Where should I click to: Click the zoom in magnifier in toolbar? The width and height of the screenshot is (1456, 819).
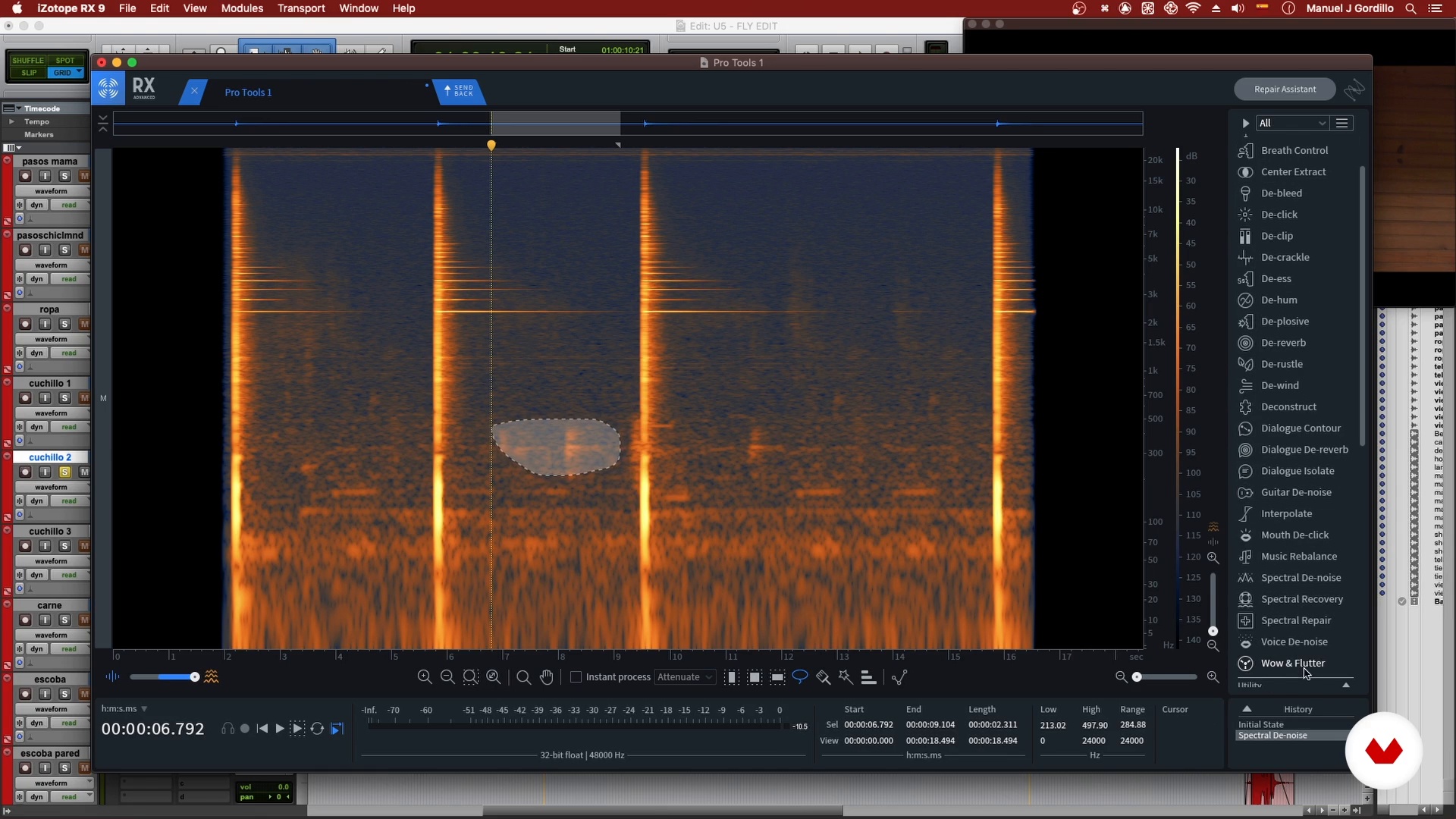click(x=425, y=676)
